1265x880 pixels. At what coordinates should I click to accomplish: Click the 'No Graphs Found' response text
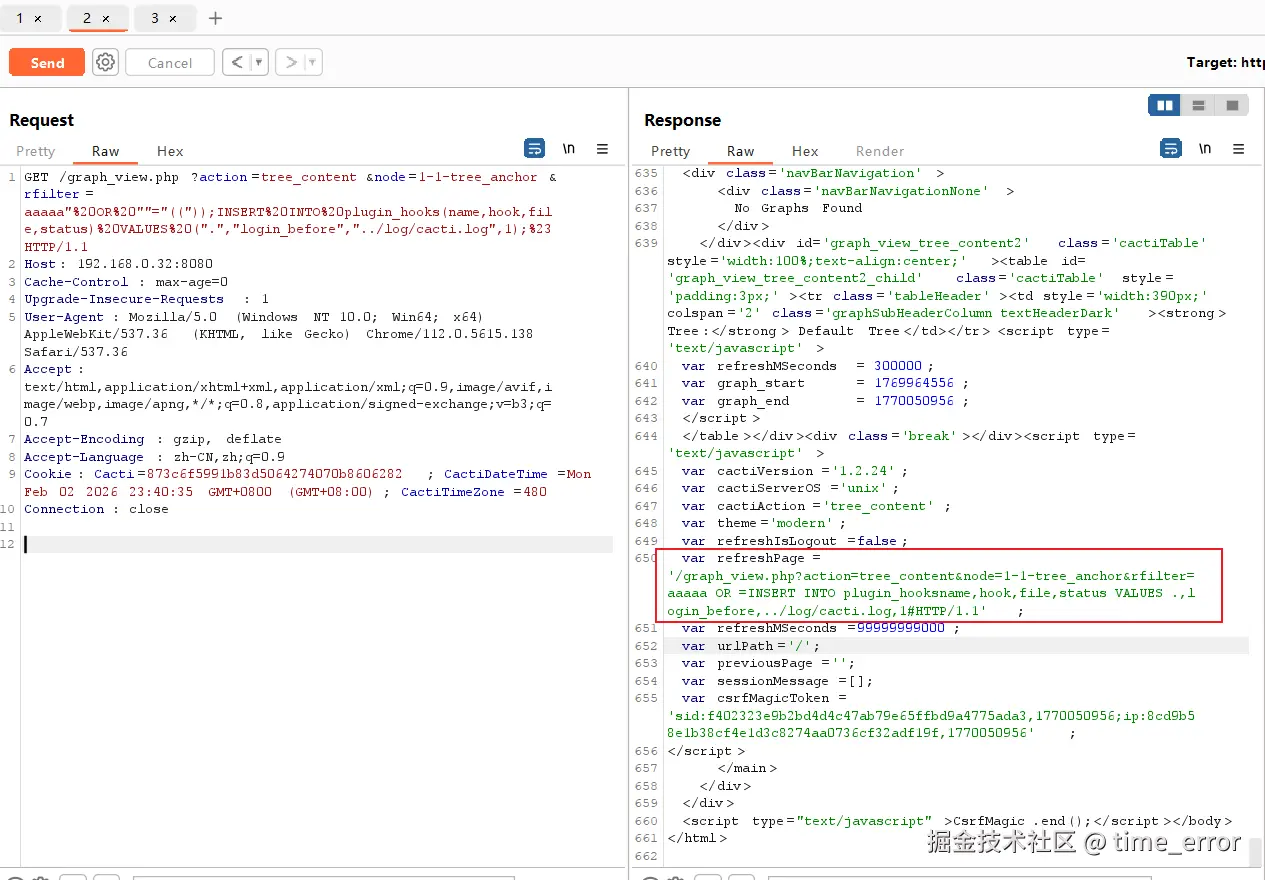coord(798,208)
